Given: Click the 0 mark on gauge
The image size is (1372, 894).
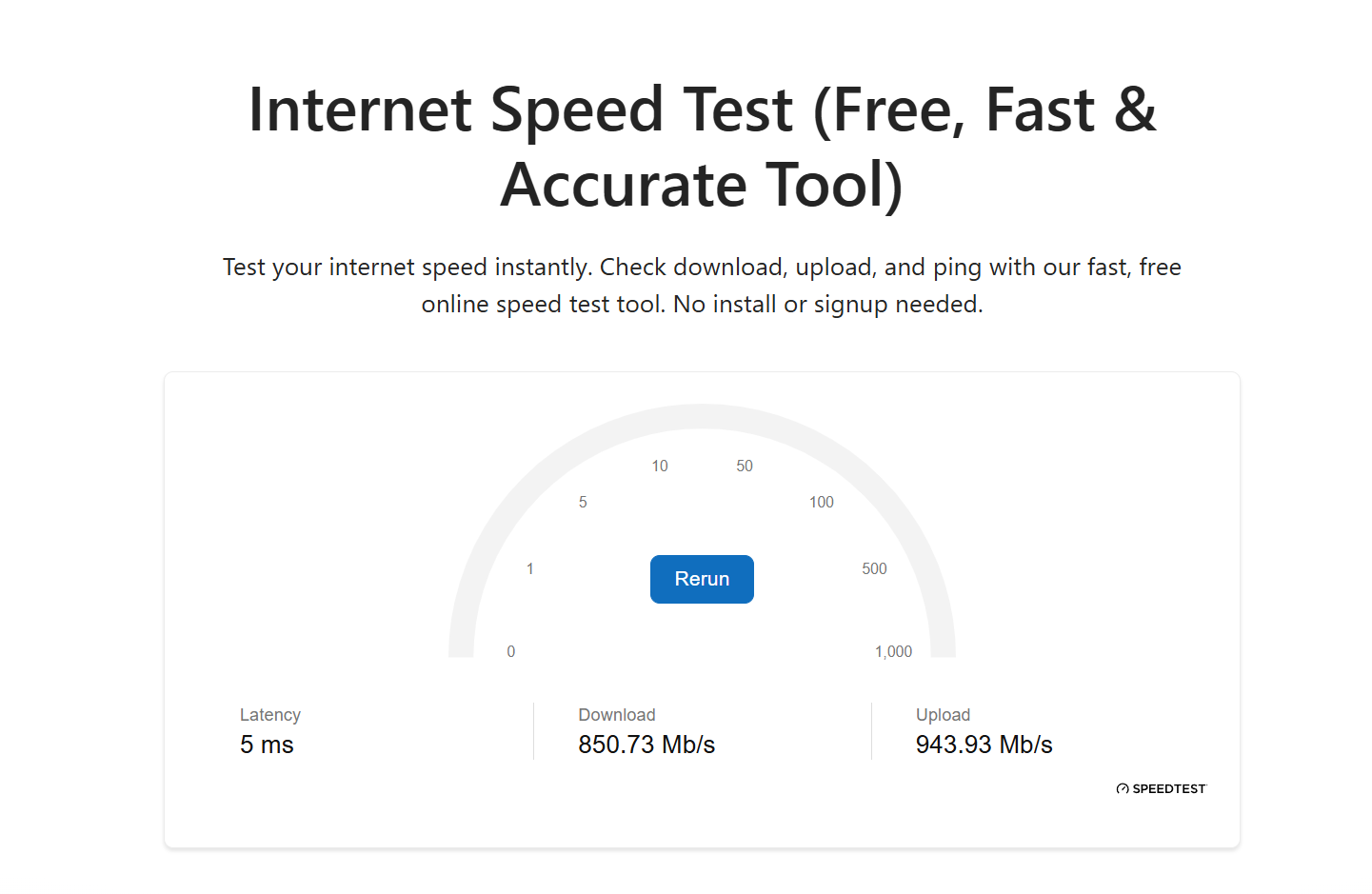Looking at the screenshot, I should tap(511, 651).
